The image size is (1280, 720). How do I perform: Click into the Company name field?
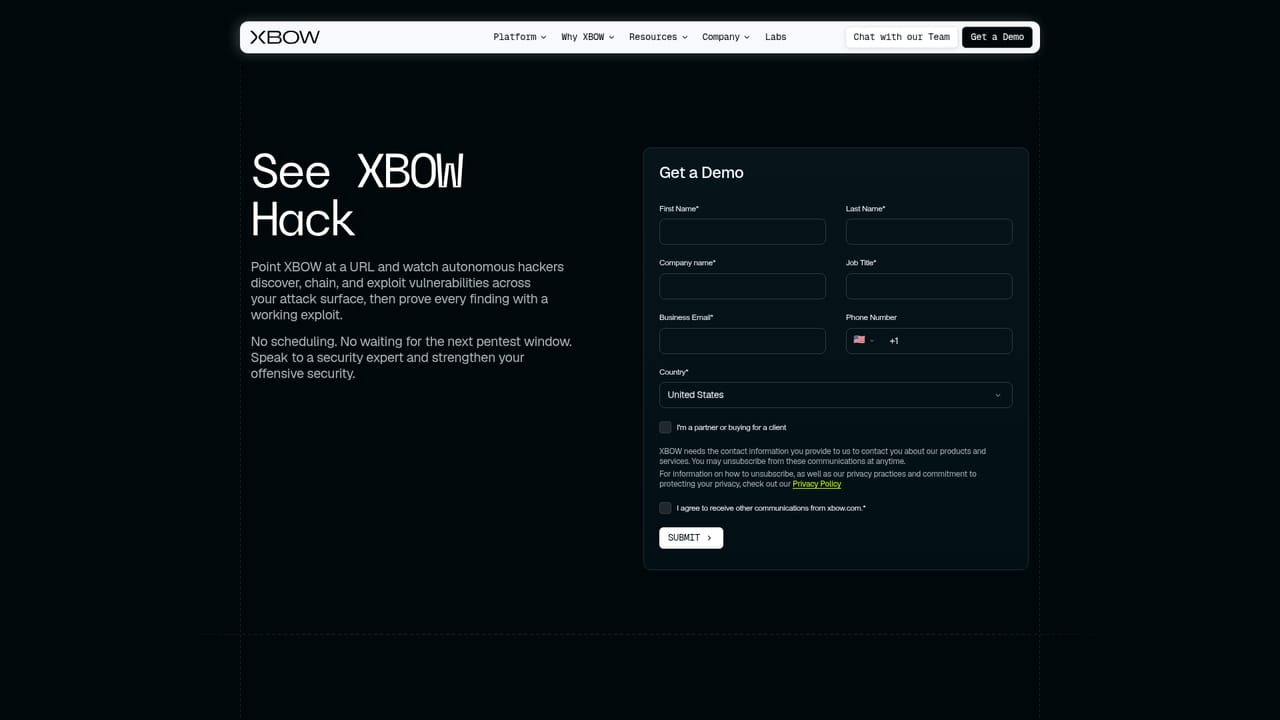coord(742,286)
